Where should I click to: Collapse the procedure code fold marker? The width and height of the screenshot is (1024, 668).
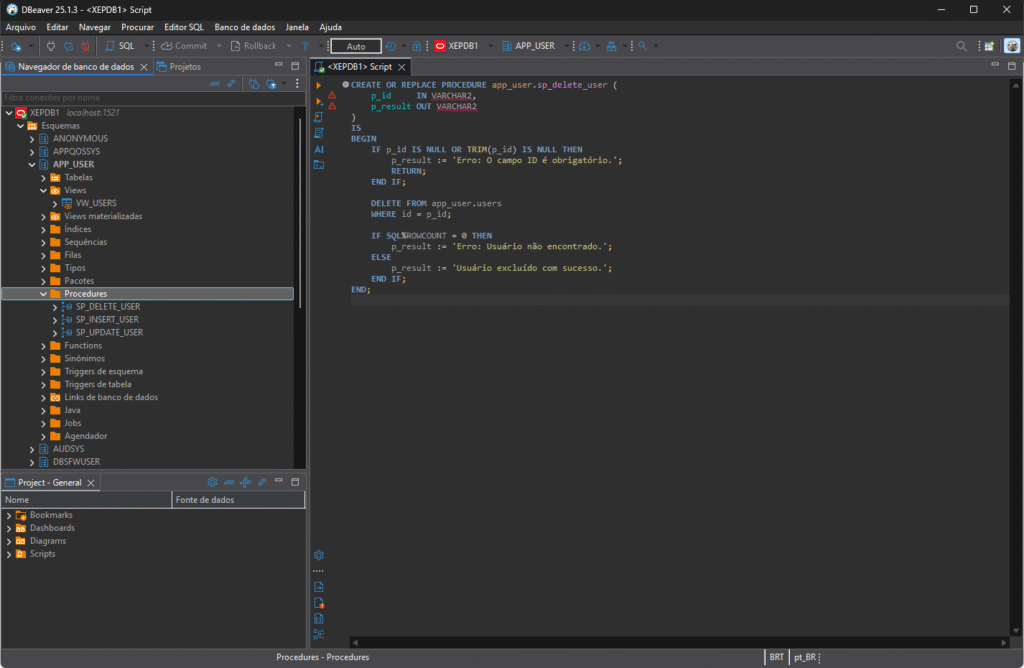[x=345, y=85]
